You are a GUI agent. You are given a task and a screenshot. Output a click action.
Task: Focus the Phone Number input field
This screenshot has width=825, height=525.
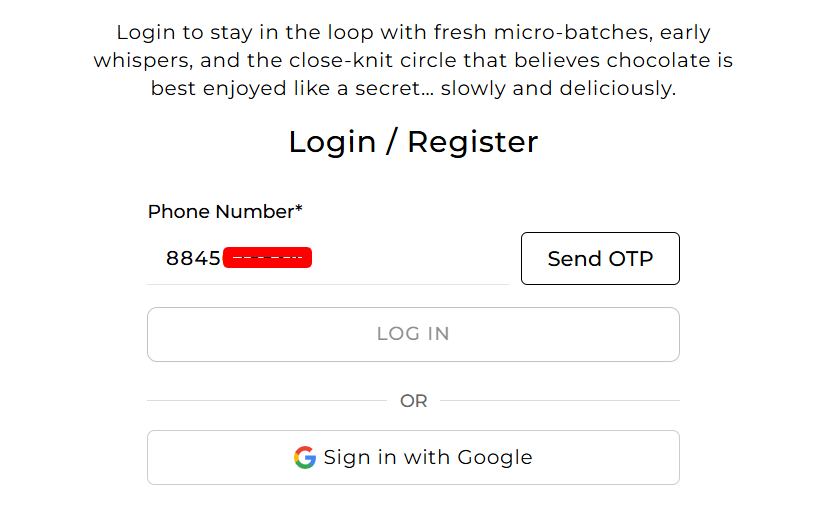click(400, 258)
